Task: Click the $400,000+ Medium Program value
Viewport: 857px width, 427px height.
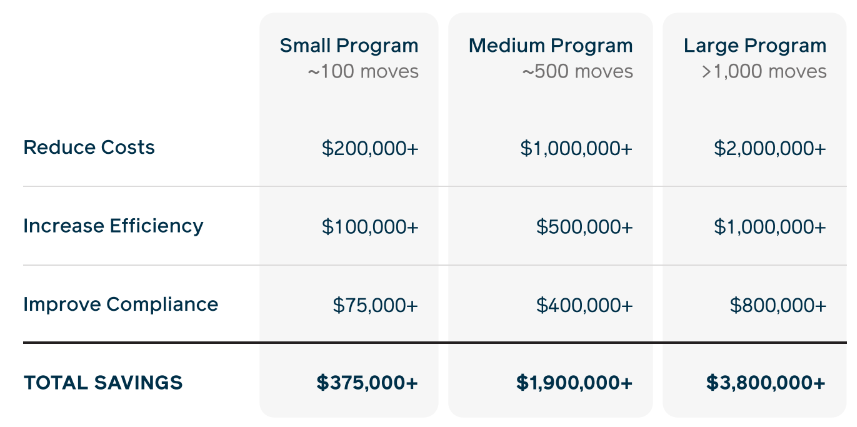Action: pos(584,304)
